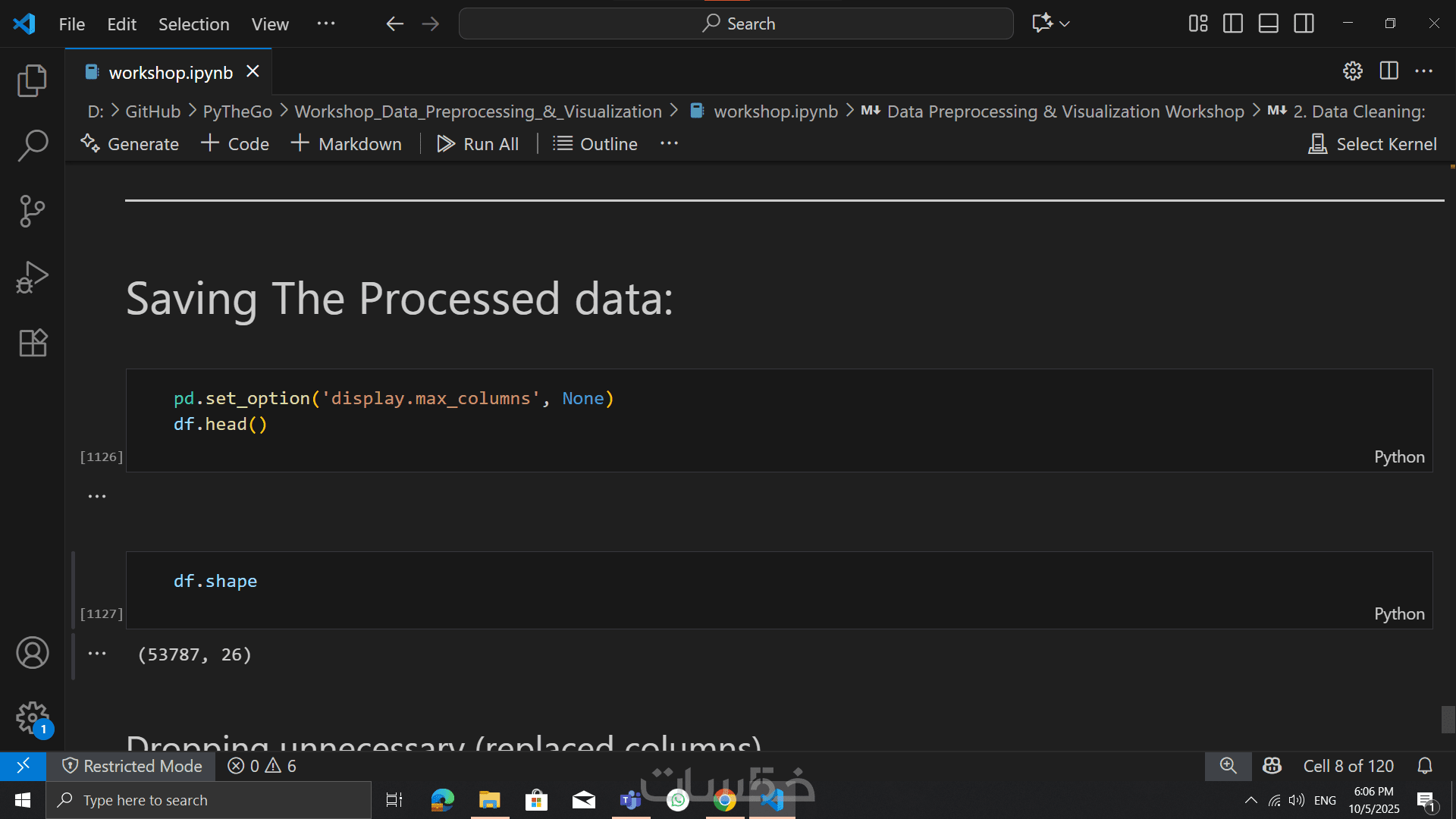The height and width of the screenshot is (819, 1456).
Task: Open the Accounts menu icon
Action: (32, 653)
